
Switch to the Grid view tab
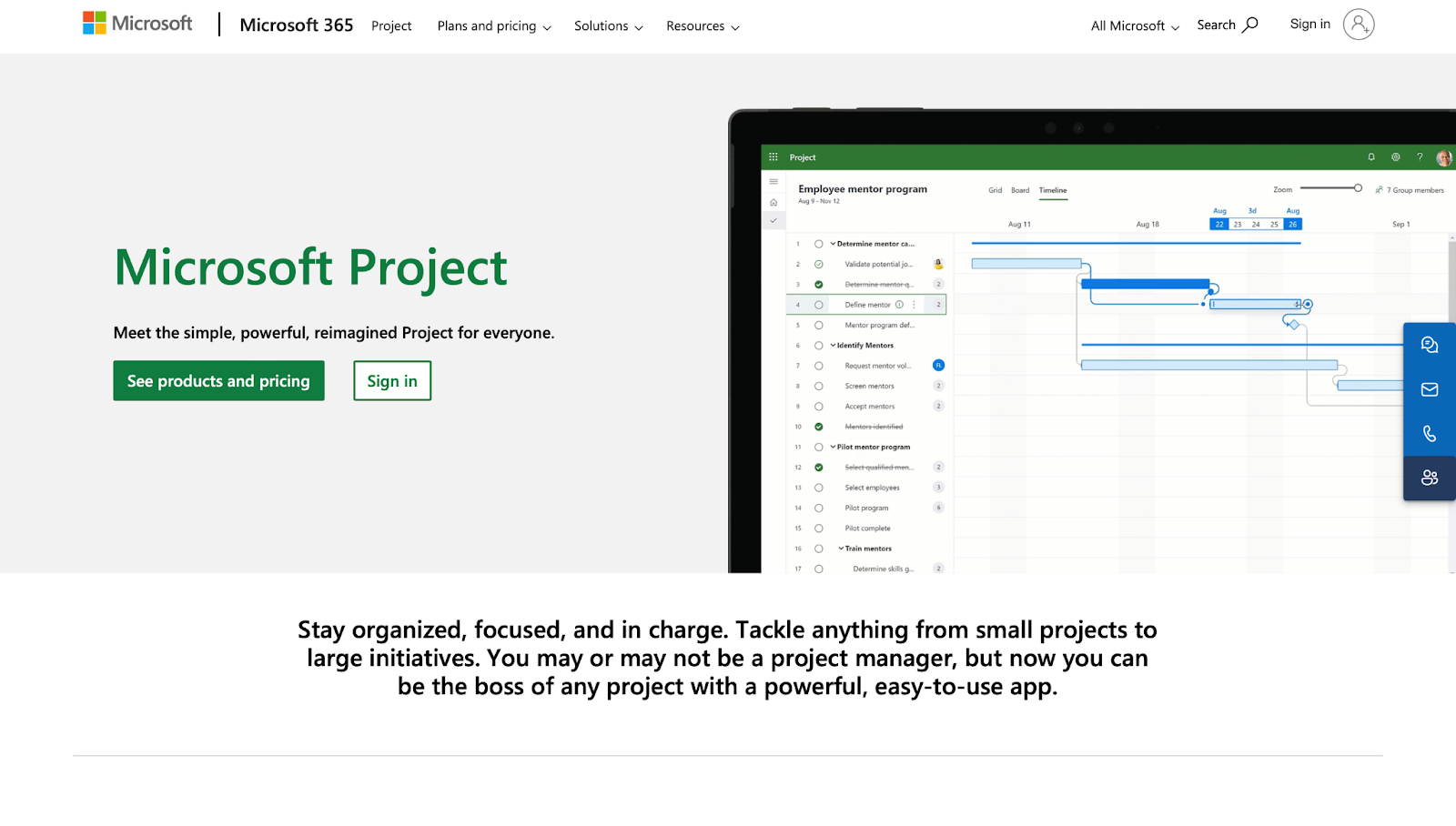point(994,190)
